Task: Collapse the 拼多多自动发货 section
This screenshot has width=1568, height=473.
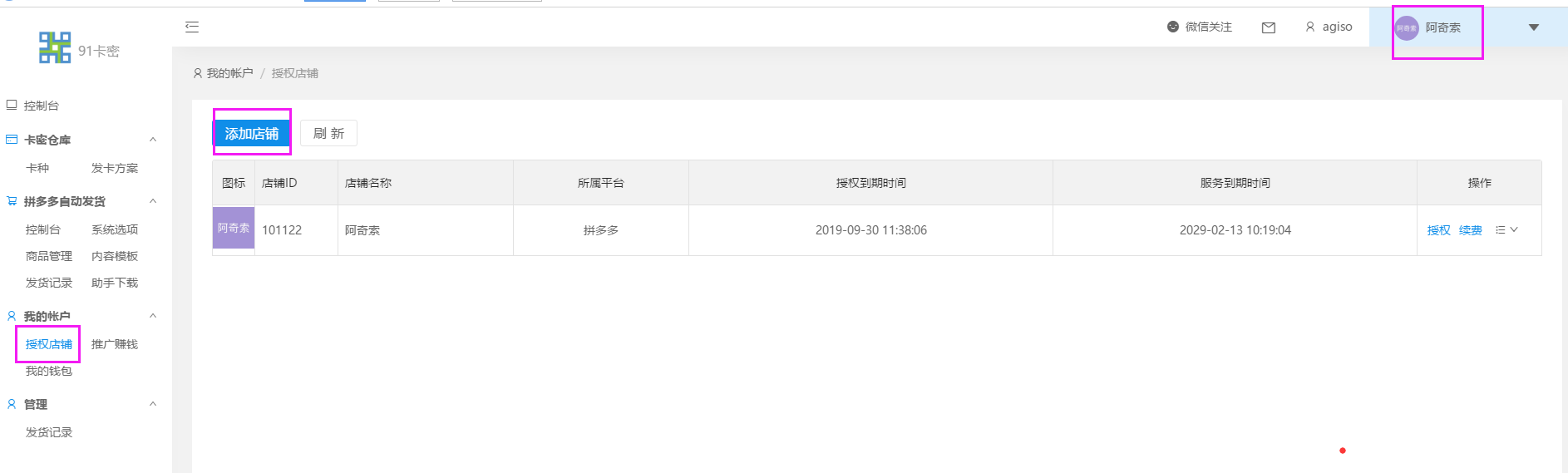Action: click(x=153, y=201)
